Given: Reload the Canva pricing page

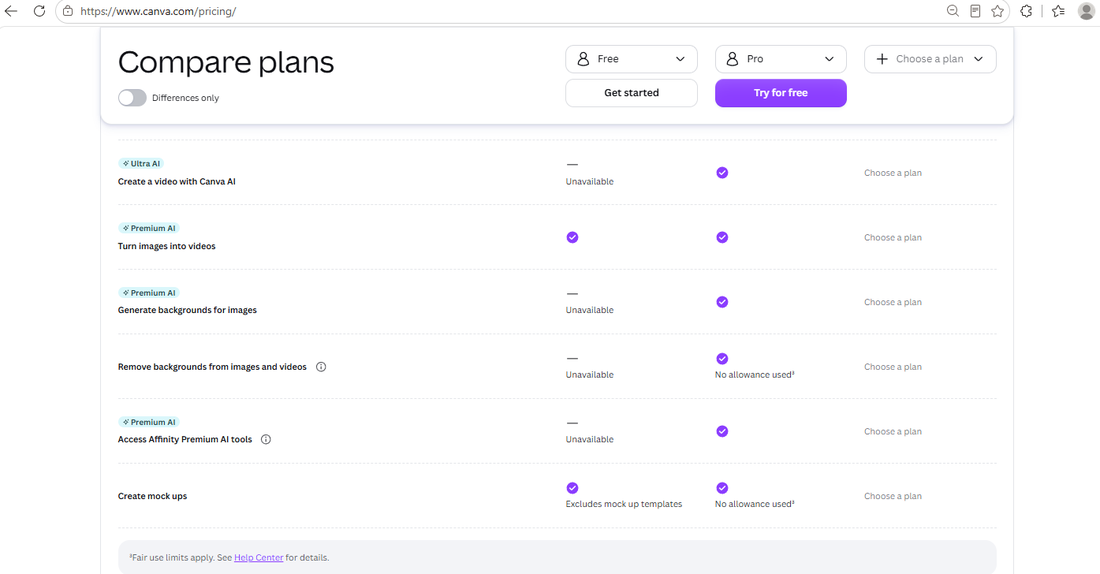Looking at the screenshot, I should 39,11.
